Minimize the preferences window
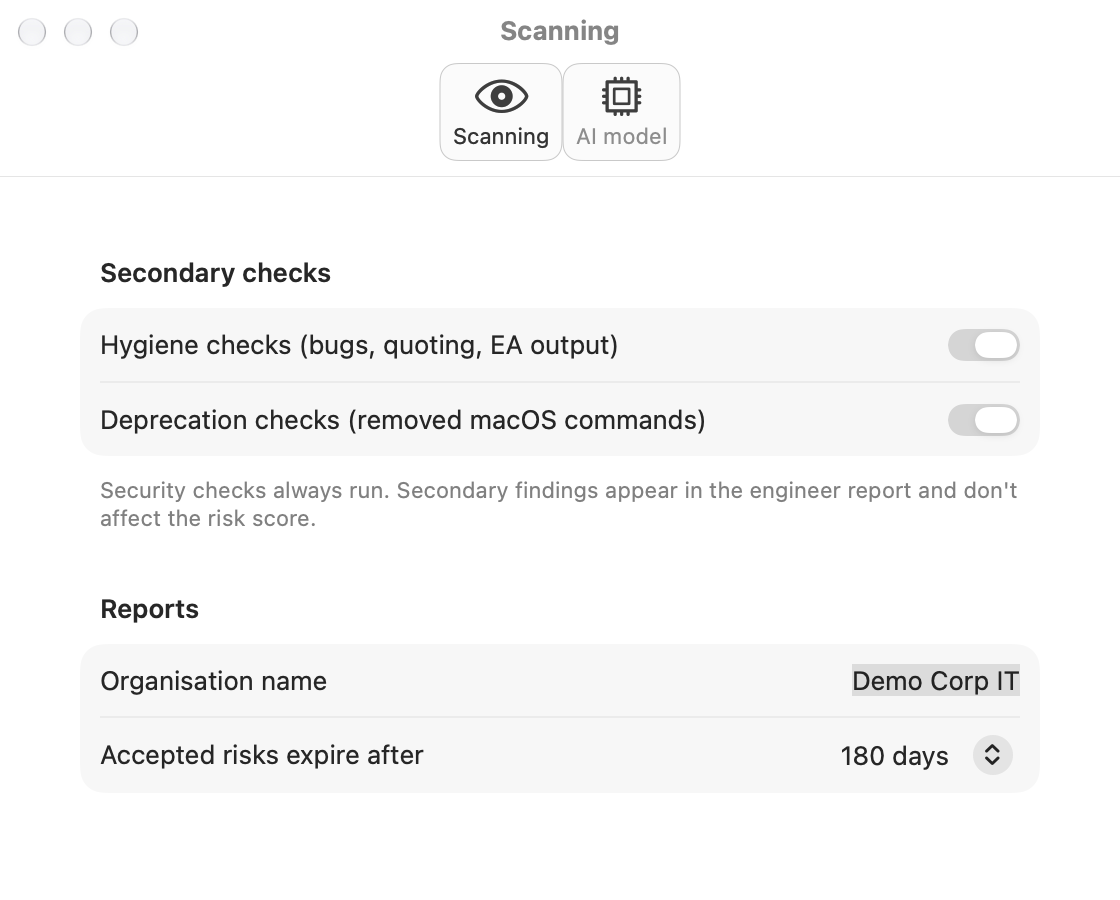This screenshot has height=900, width=1120. [78, 32]
